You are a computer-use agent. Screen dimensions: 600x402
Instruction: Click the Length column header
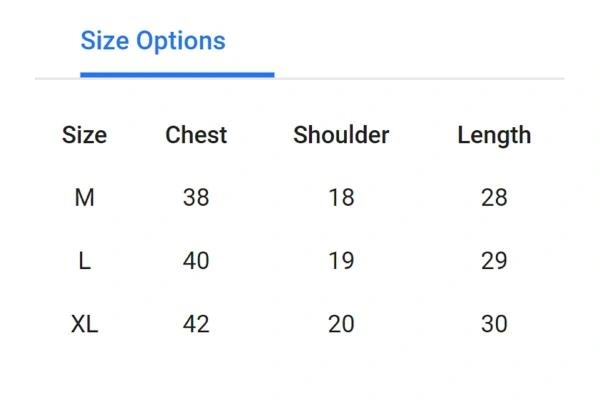point(494,135)
